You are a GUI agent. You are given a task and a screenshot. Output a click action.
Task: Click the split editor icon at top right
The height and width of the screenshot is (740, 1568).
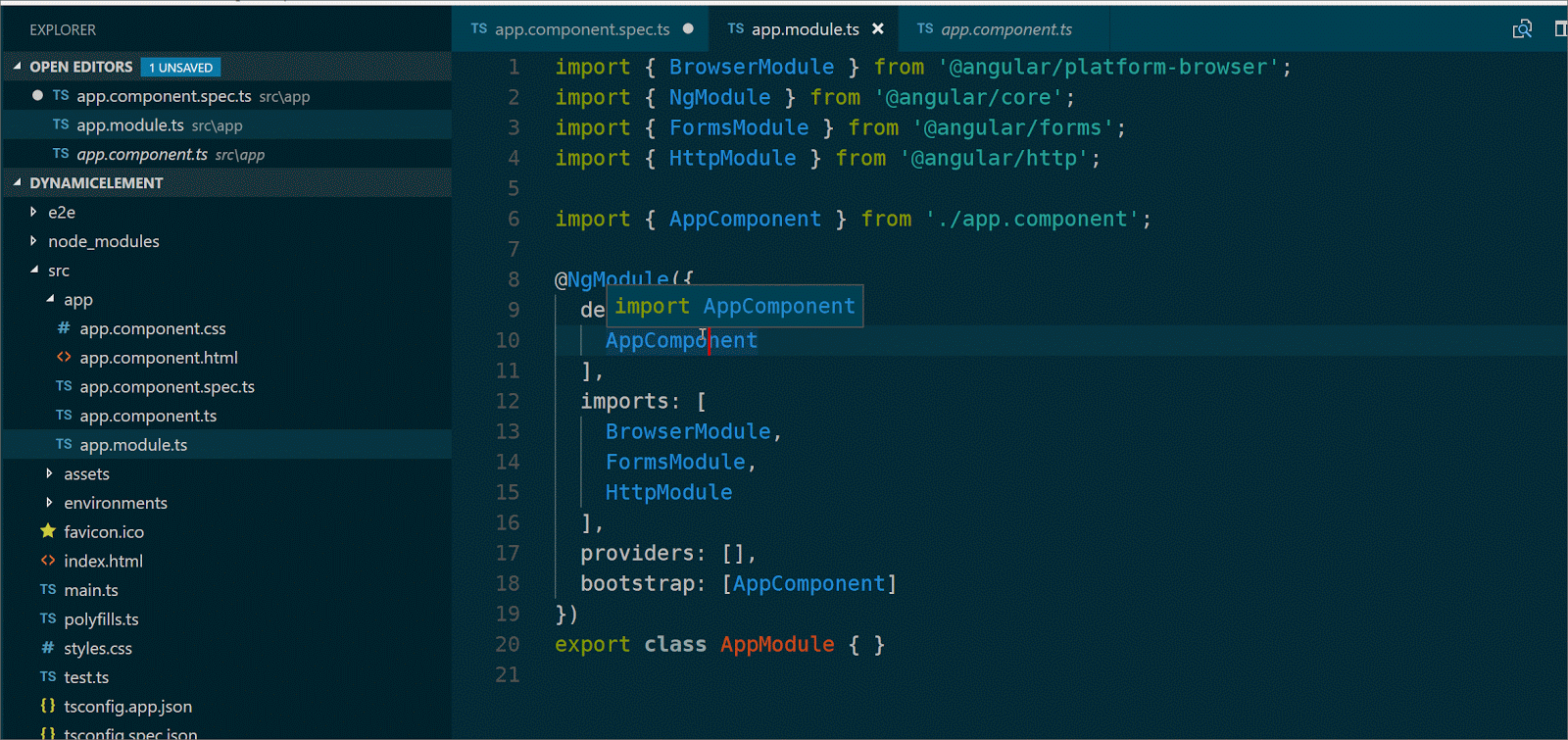tap(1561, 29)
